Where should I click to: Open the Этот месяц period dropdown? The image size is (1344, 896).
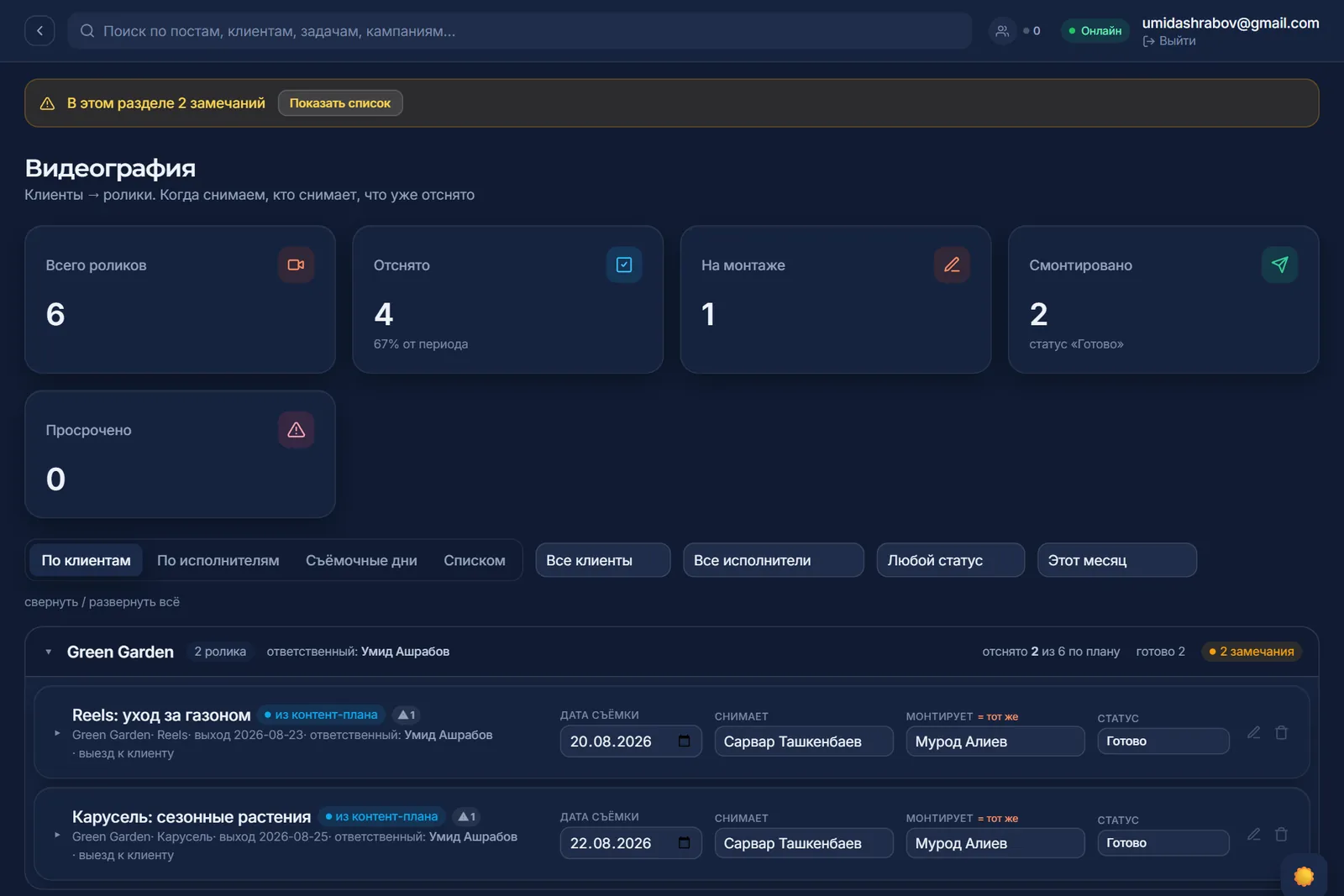[x=1117, y=560]
